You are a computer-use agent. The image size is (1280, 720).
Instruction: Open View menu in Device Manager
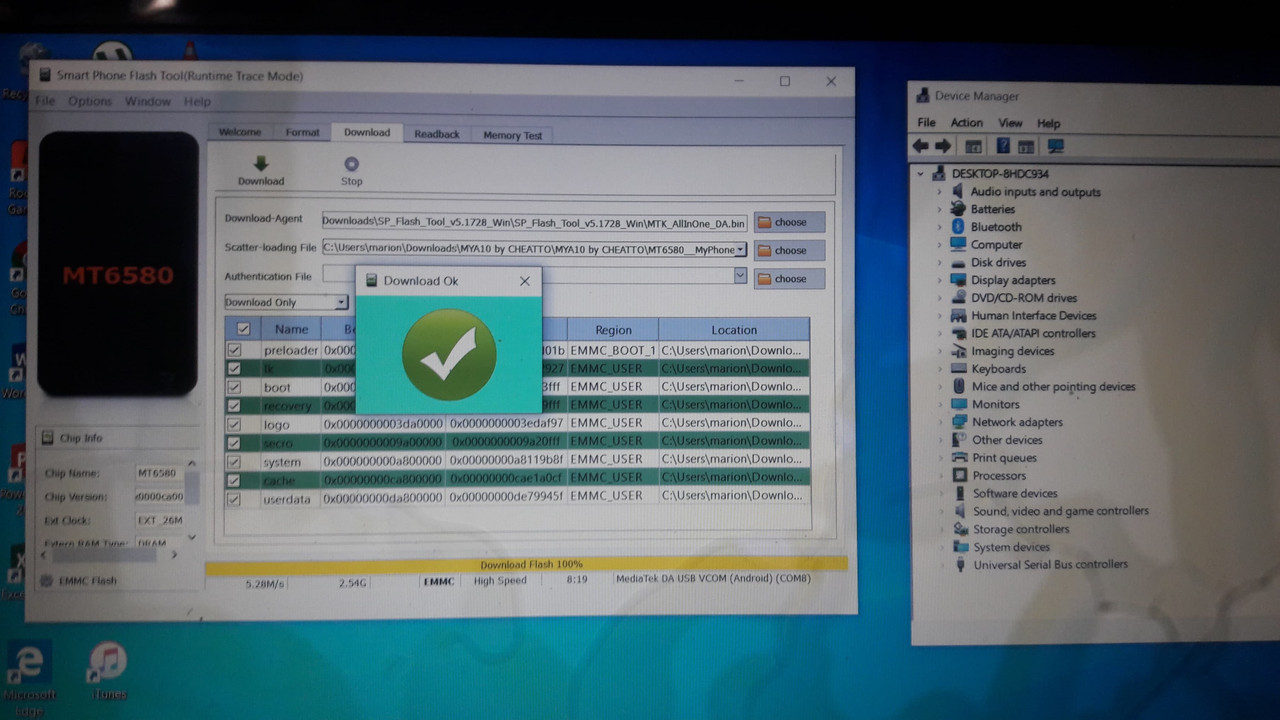pos(1010,122)
